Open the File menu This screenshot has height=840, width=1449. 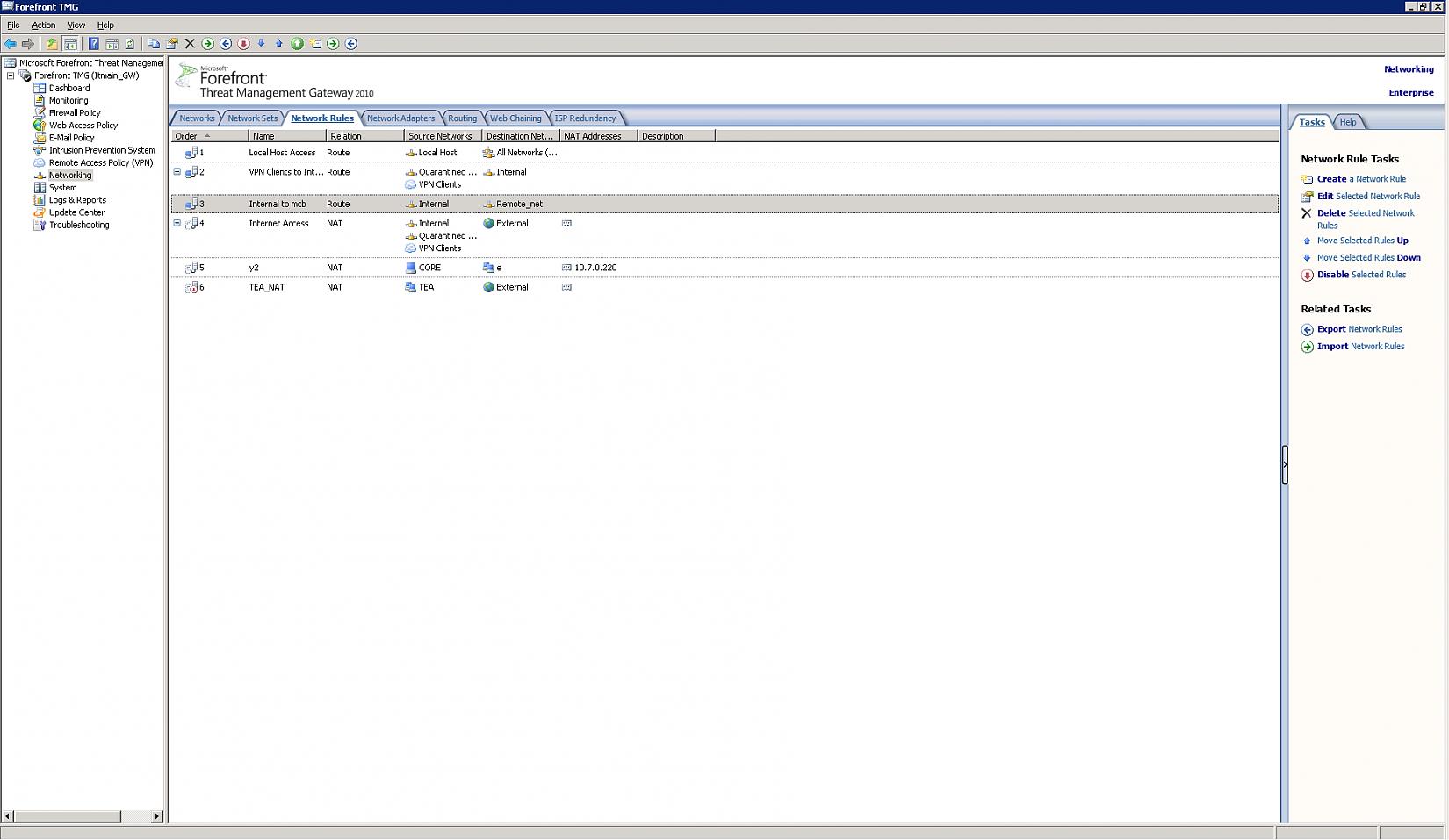tap(13, 25)
